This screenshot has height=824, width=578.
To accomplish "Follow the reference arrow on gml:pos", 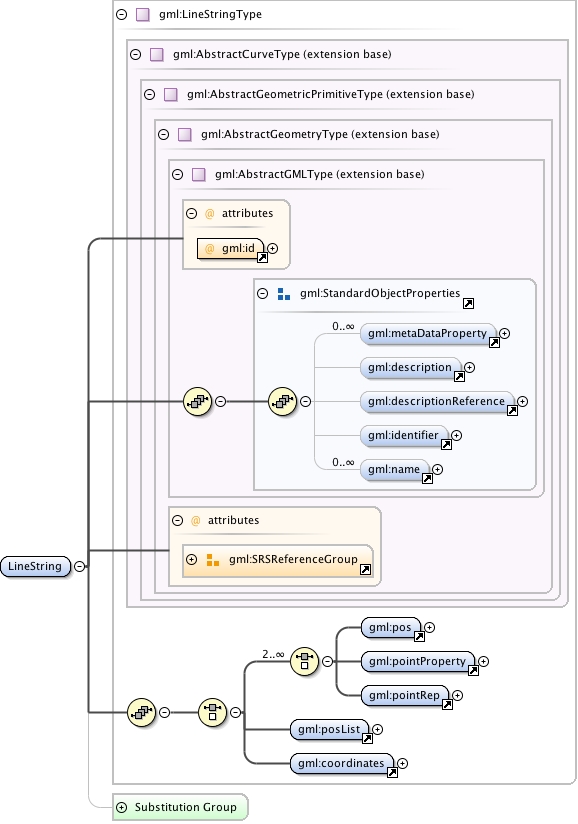I will click(x=419, y=637).
